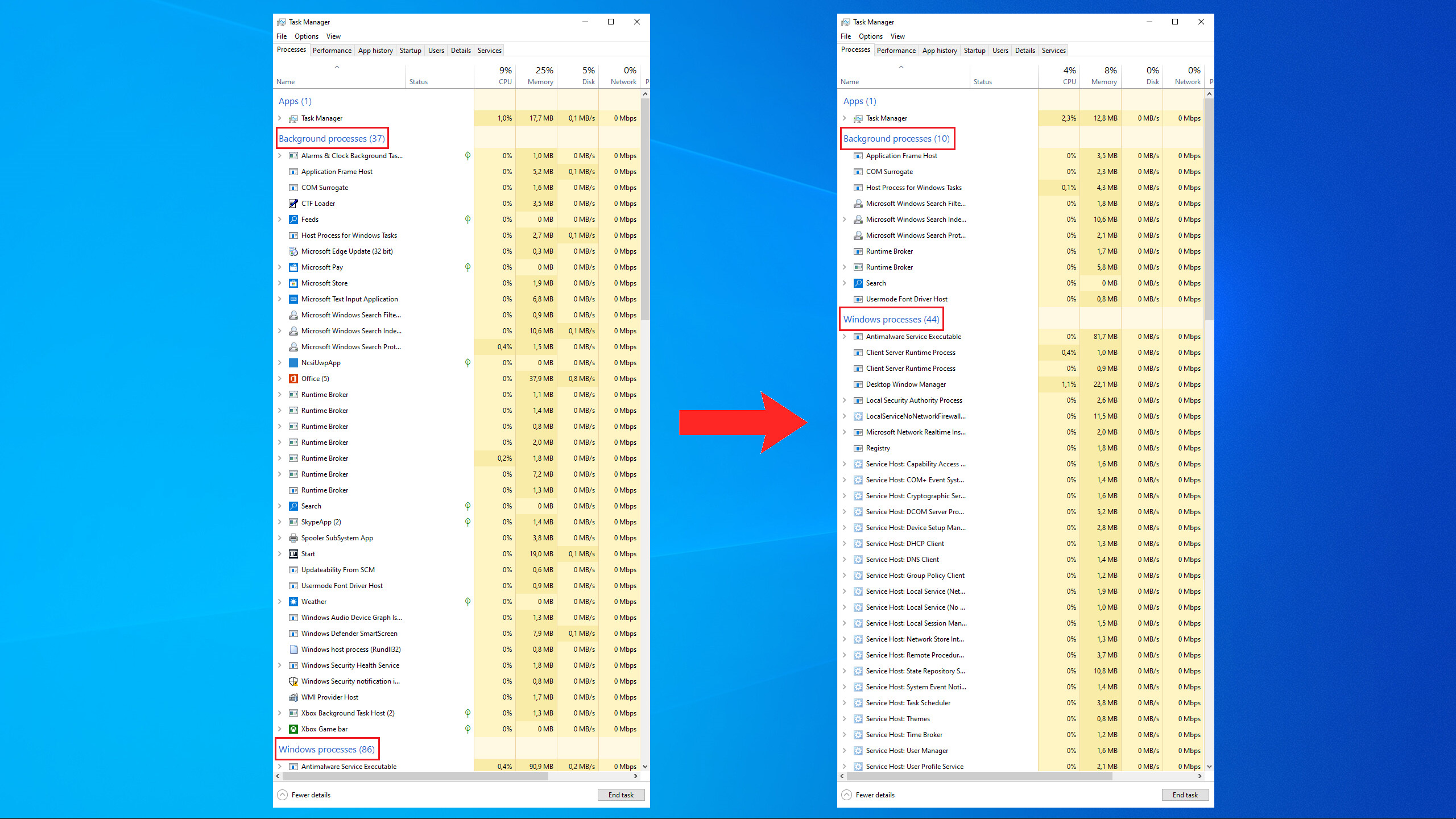Expand the Xbox Background Task Host group
Image resolution: width=1456 pixels, height=819 pixels.
(x=280, y=713)
